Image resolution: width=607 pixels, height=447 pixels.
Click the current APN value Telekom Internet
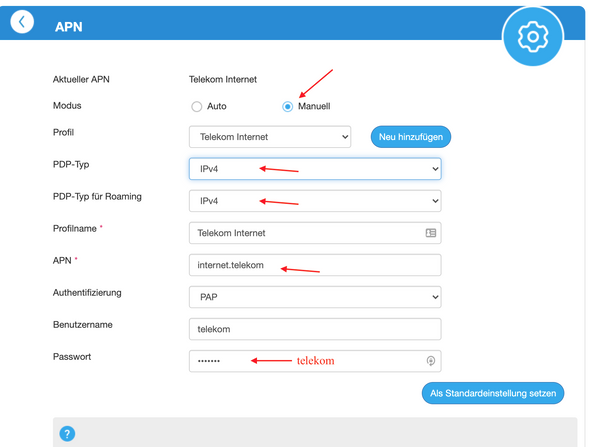(x=223, y=79)
